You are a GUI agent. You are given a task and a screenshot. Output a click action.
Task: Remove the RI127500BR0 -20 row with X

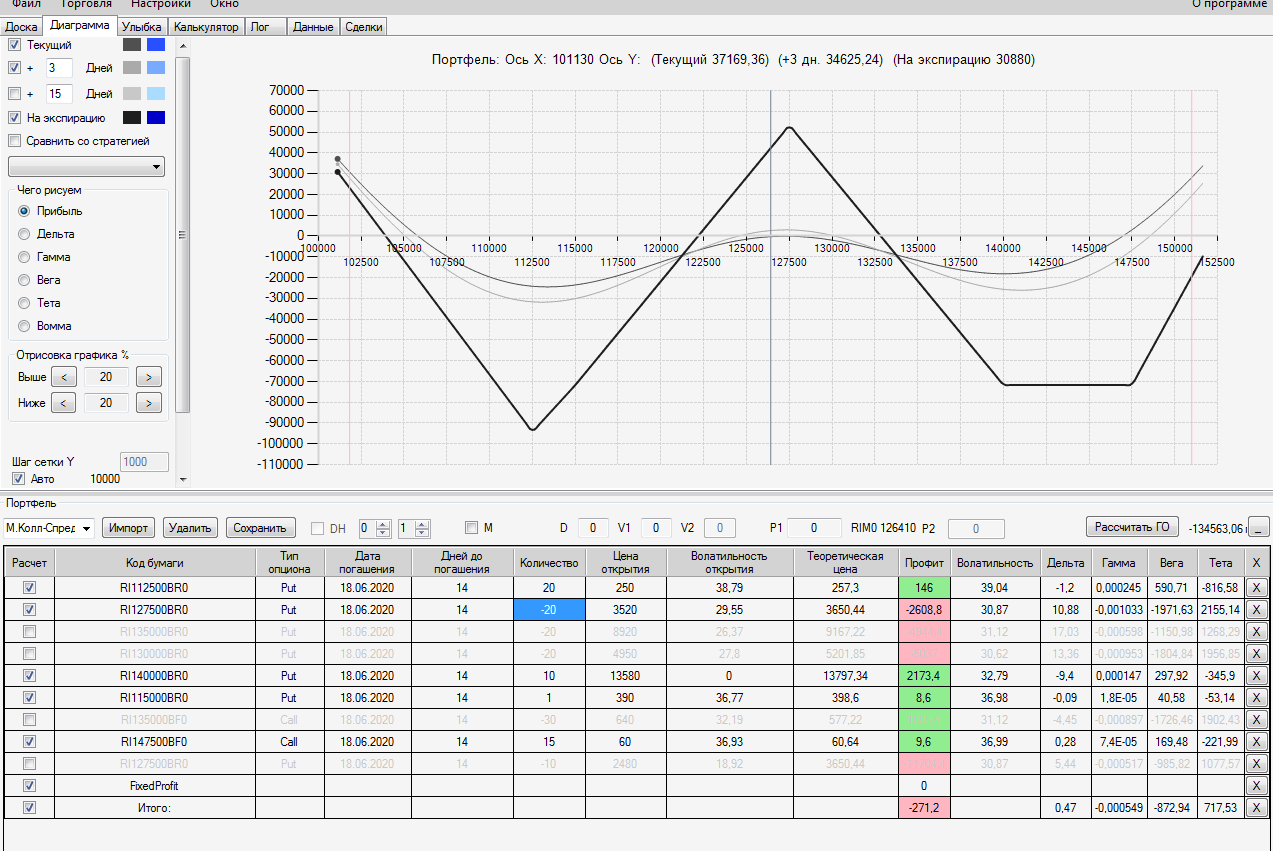pyautogui.click(x=1256, y=610)
